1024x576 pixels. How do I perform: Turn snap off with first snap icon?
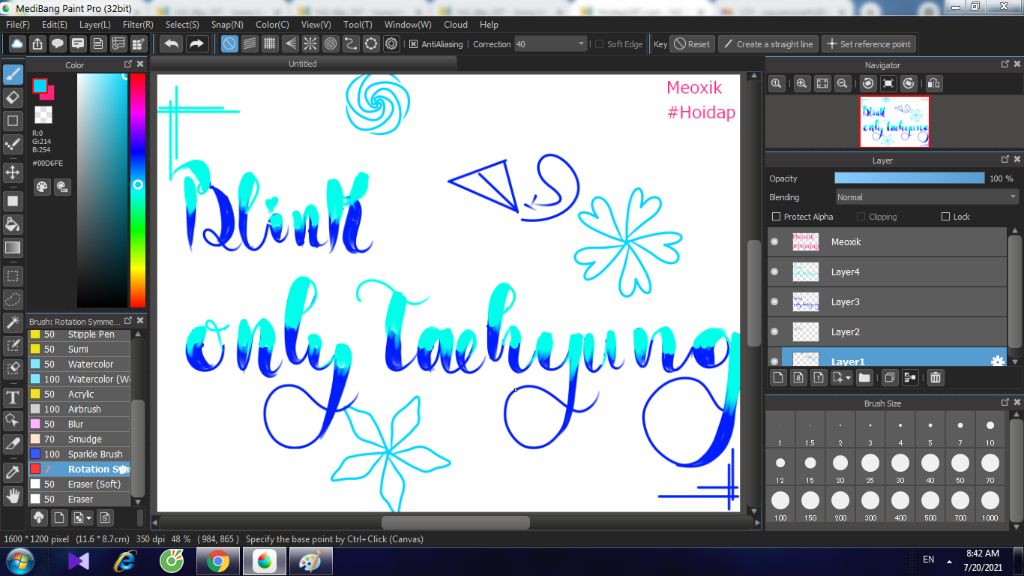click(229, 44)
